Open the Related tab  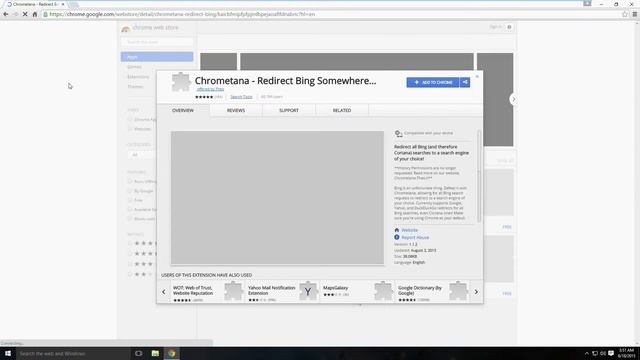[x=342, y=111]
